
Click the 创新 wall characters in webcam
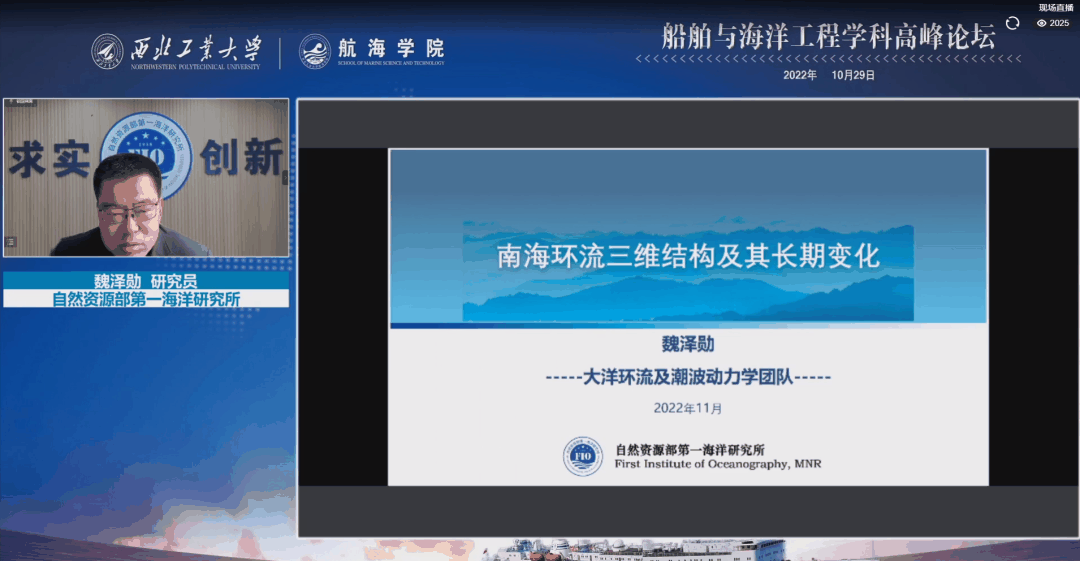pyautogui.click(x=242, y=156)
